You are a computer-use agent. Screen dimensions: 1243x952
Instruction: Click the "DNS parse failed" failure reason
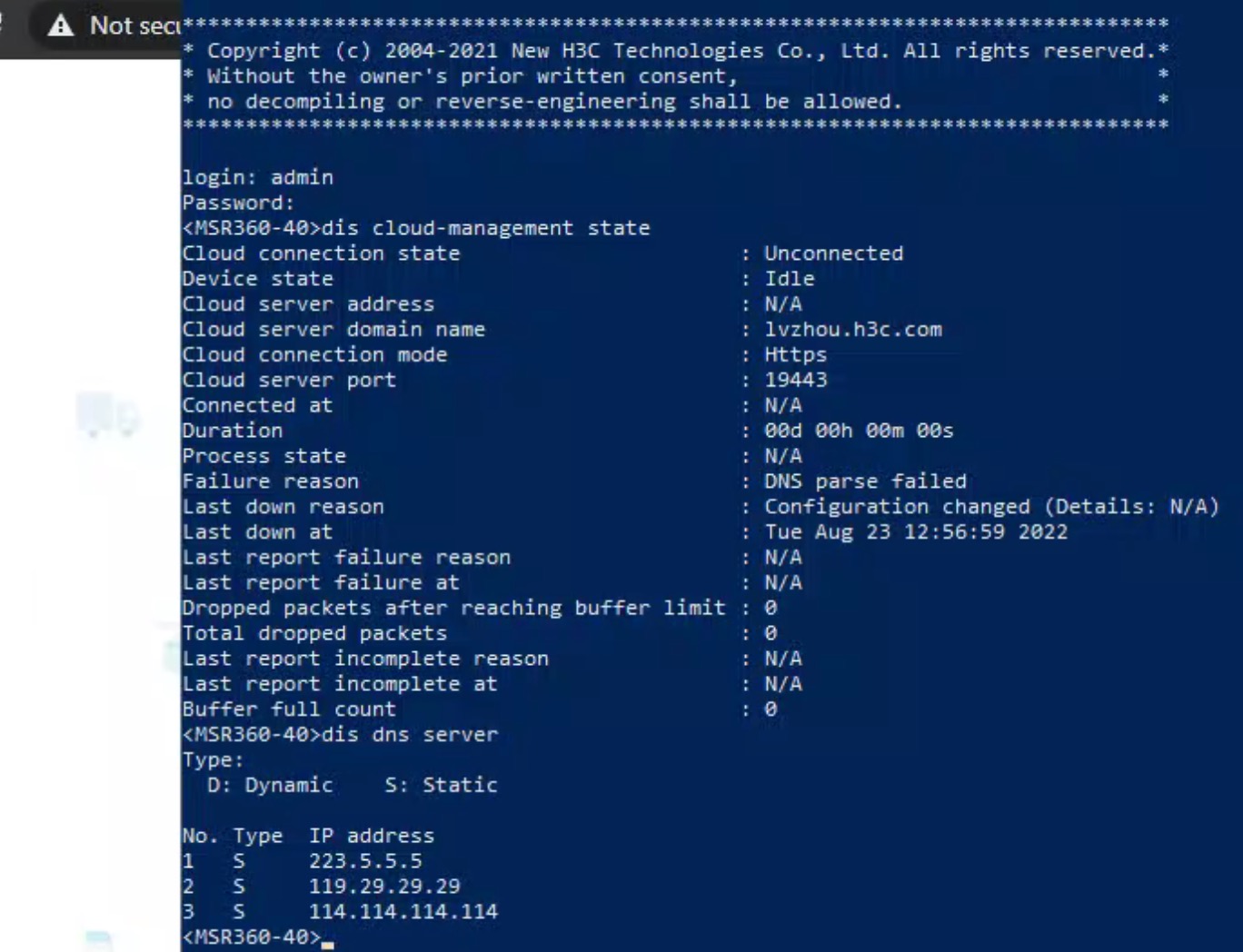(x=865, y=481)
